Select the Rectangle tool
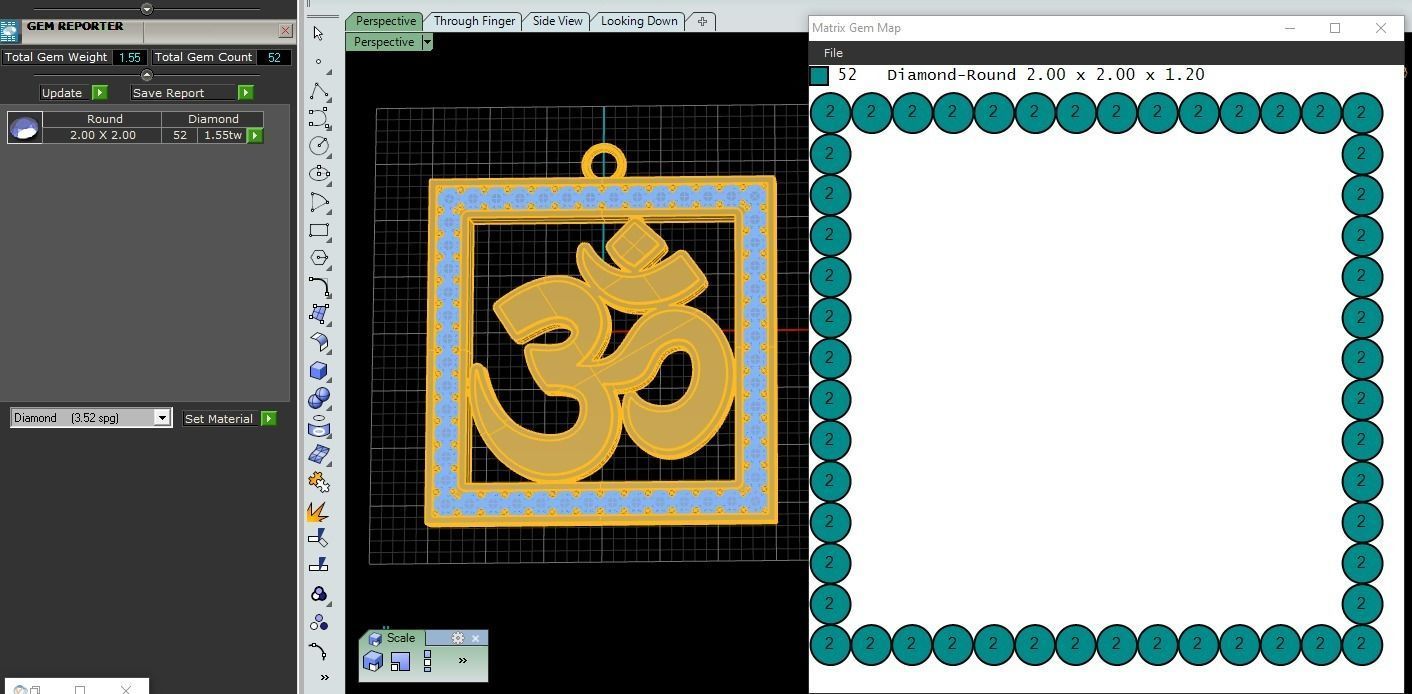Viewport: 1412px width, 694px height. (319, 230)
